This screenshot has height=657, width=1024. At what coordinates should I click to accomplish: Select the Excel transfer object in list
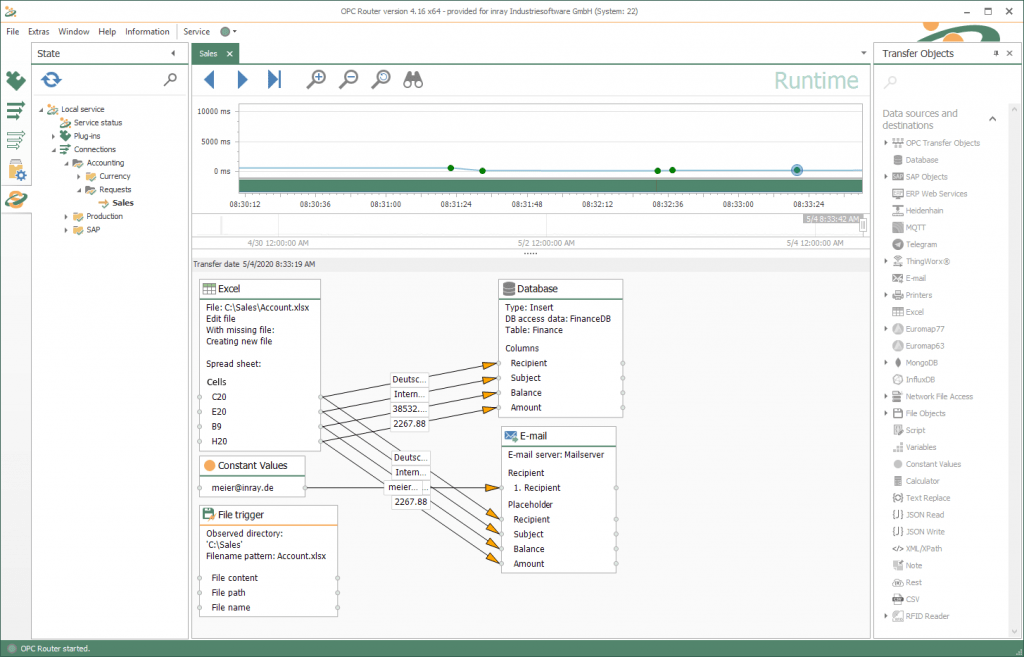(914, 312)
